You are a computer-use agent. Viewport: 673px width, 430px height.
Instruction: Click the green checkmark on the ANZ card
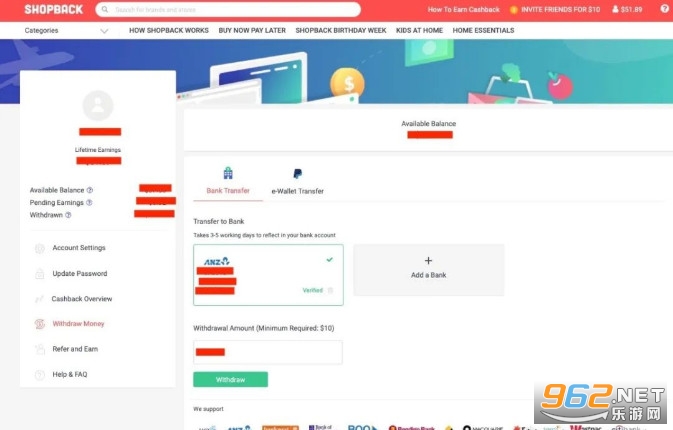(x=330, y=260)
